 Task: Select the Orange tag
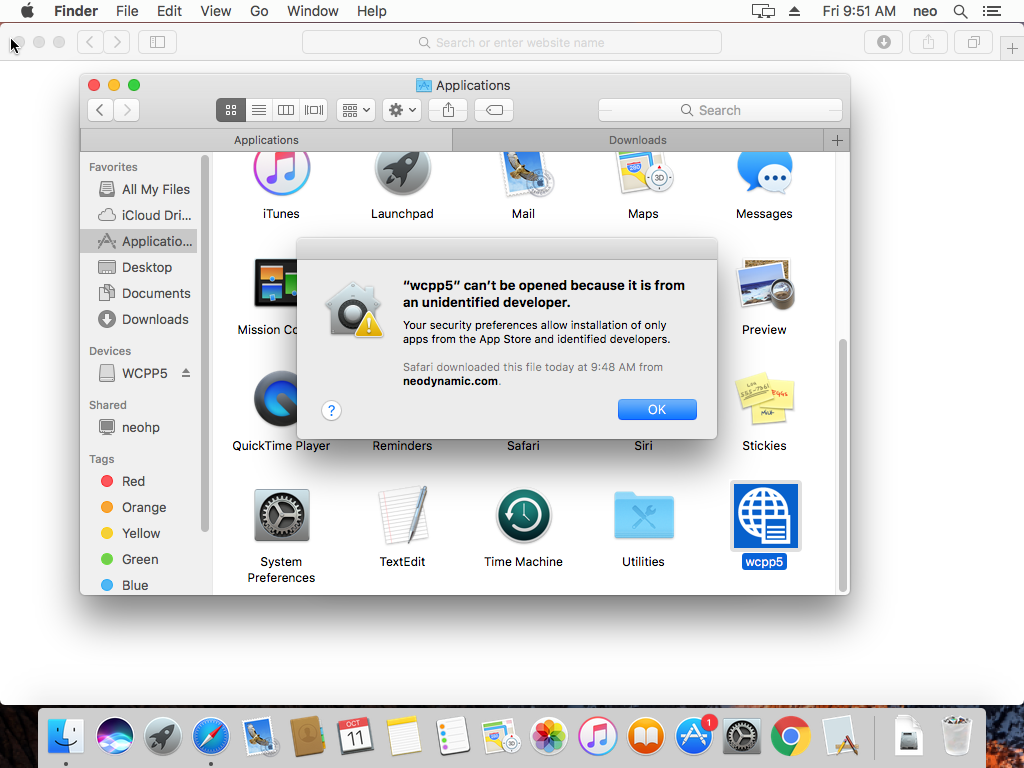pos(139,507)
